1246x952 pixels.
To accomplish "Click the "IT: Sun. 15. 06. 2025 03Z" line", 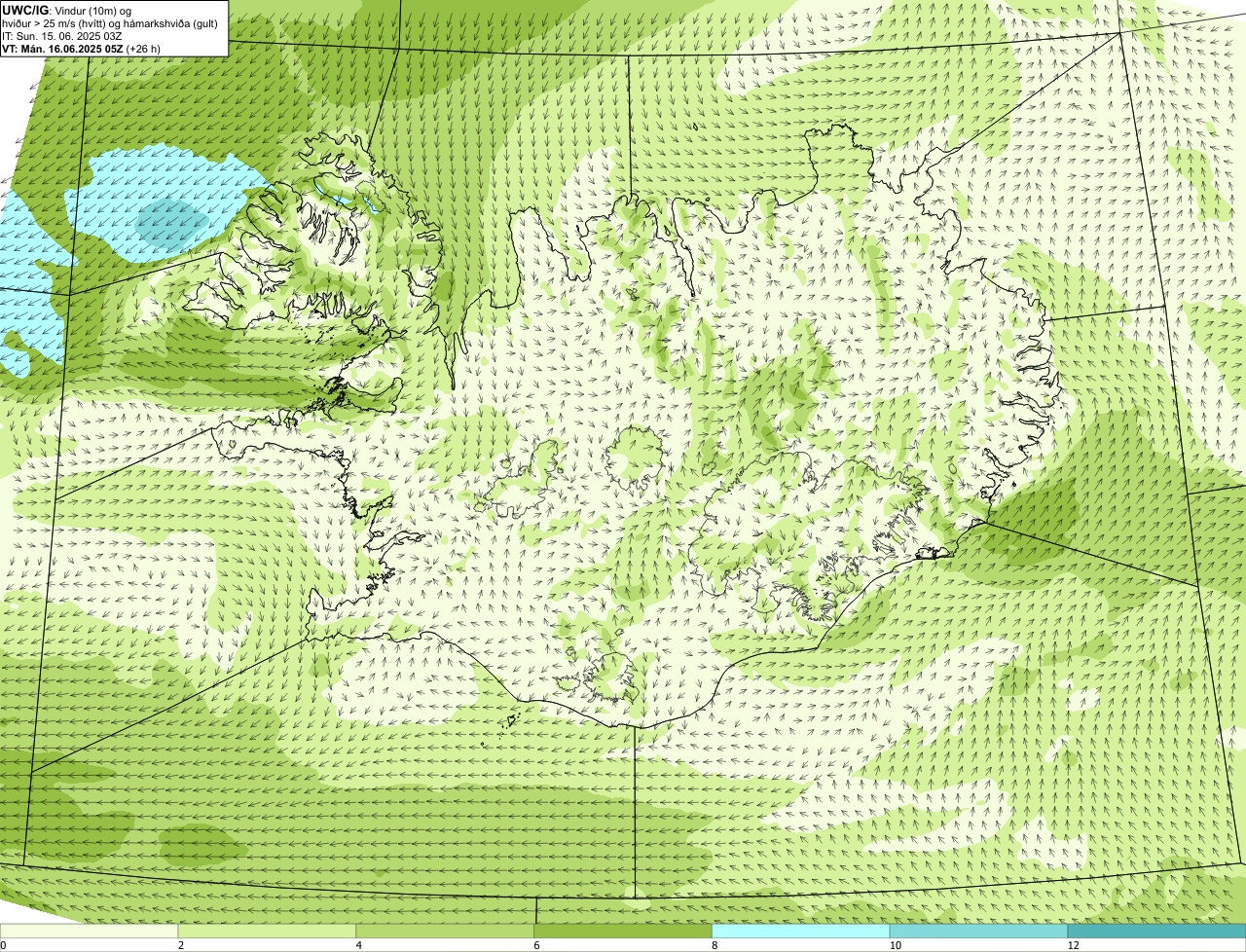I will pos(61,36).
